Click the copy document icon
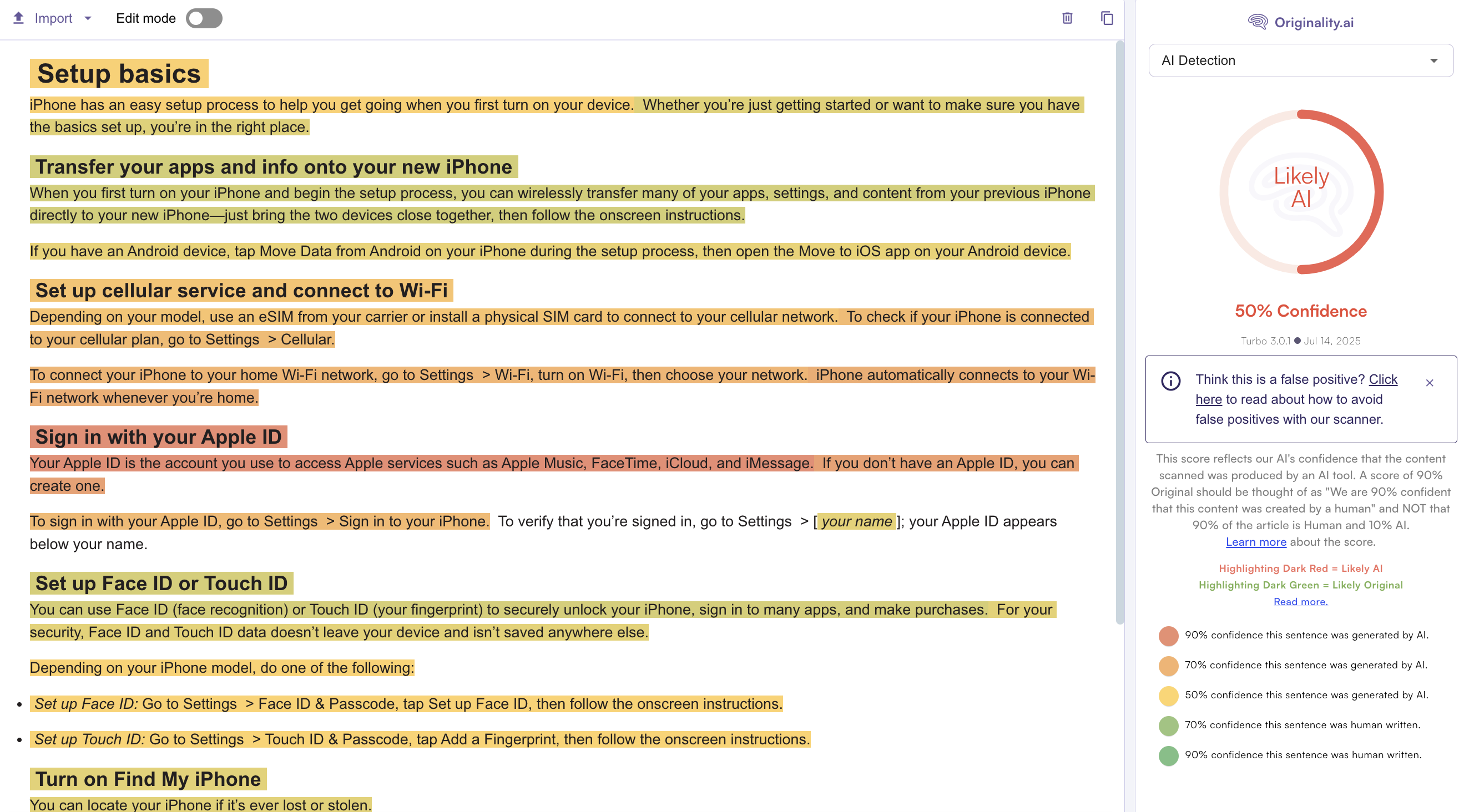 pyautogui.click(x=1107, y=18)
